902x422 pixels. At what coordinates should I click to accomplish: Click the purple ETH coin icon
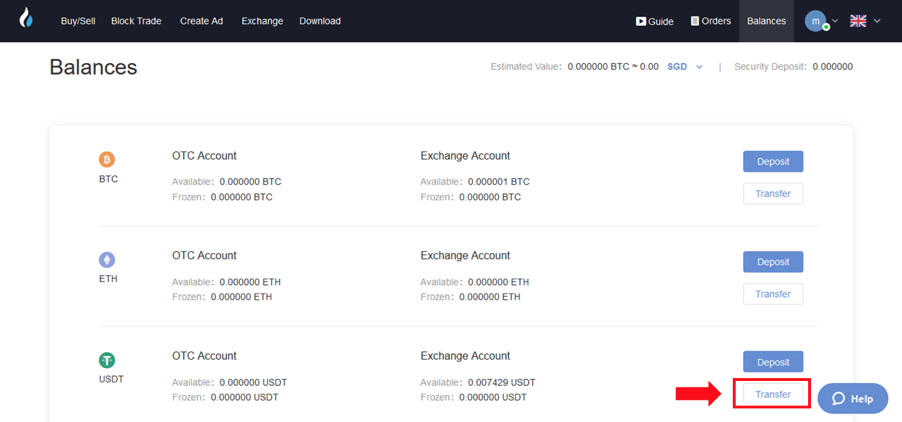pos(107,260)
